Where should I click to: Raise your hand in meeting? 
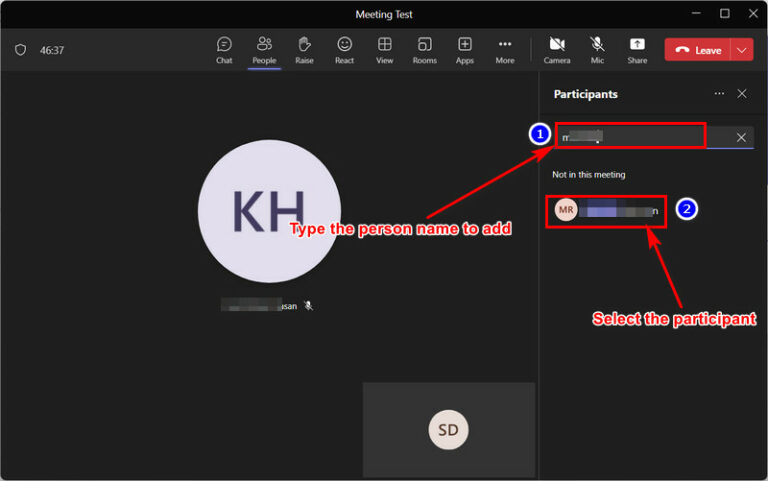304,50
